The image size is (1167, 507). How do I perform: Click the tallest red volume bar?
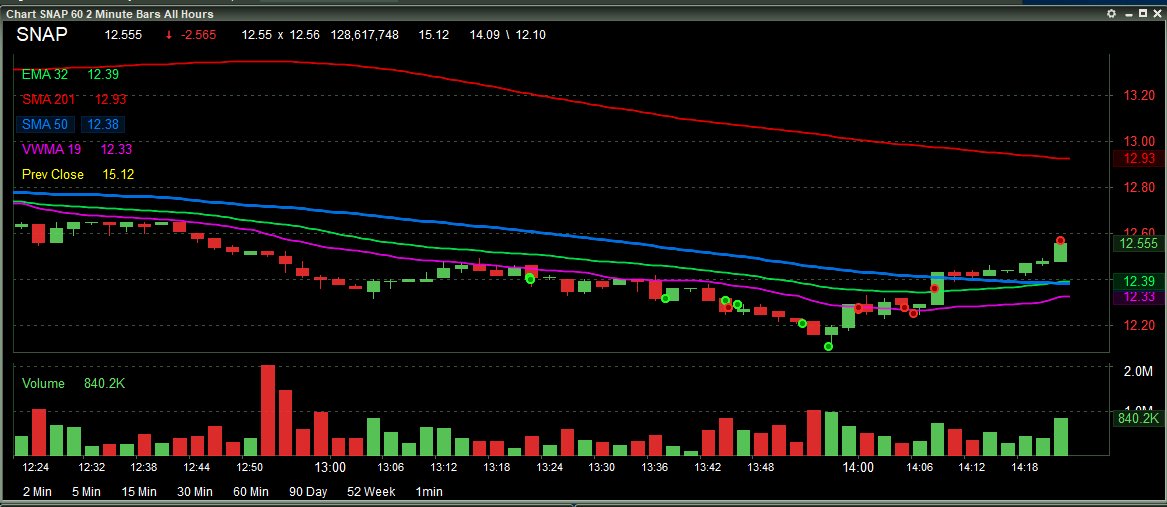tap(267, 410)
